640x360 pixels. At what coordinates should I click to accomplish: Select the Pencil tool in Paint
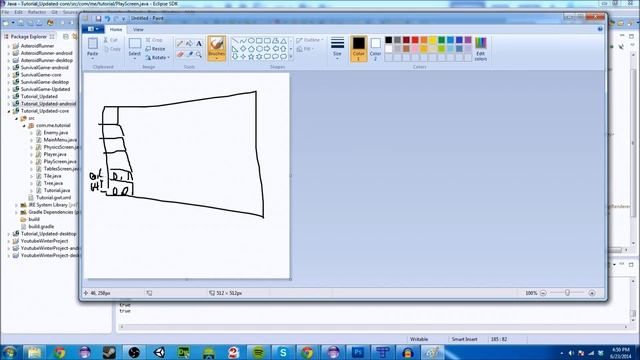click(x=180, y=43)
